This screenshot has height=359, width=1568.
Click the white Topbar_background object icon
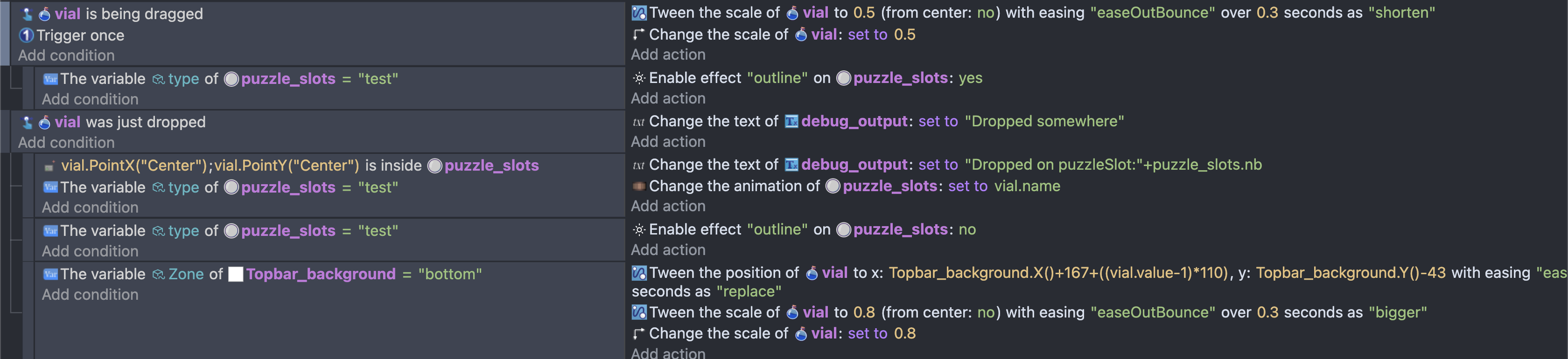click(x=236, y=275)
